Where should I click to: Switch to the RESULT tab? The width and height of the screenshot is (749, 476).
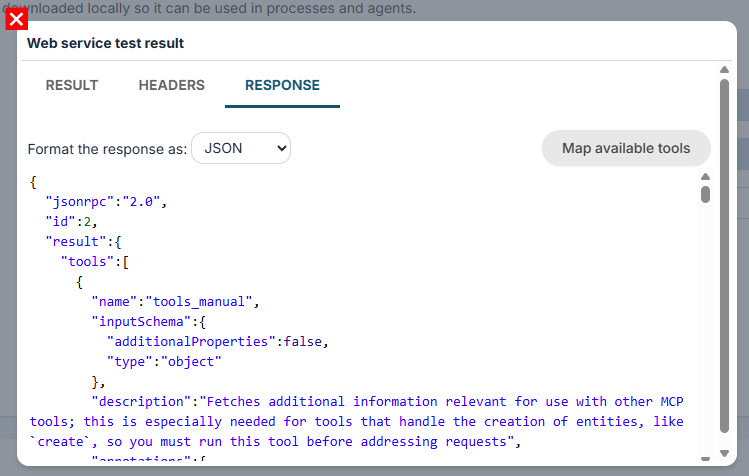click(72, 85)
